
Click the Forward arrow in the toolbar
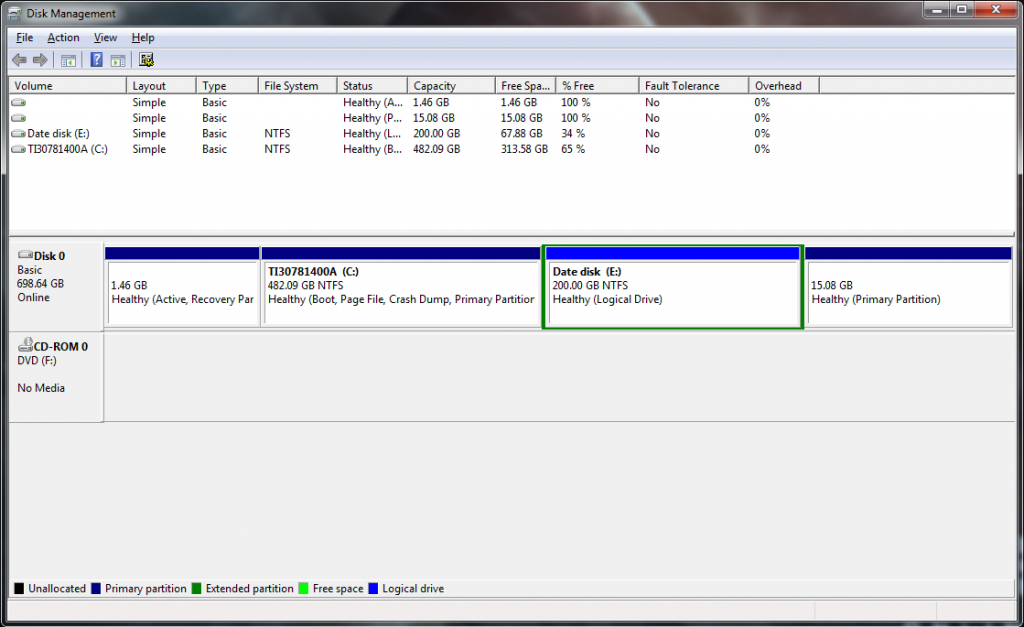[40, 60]
